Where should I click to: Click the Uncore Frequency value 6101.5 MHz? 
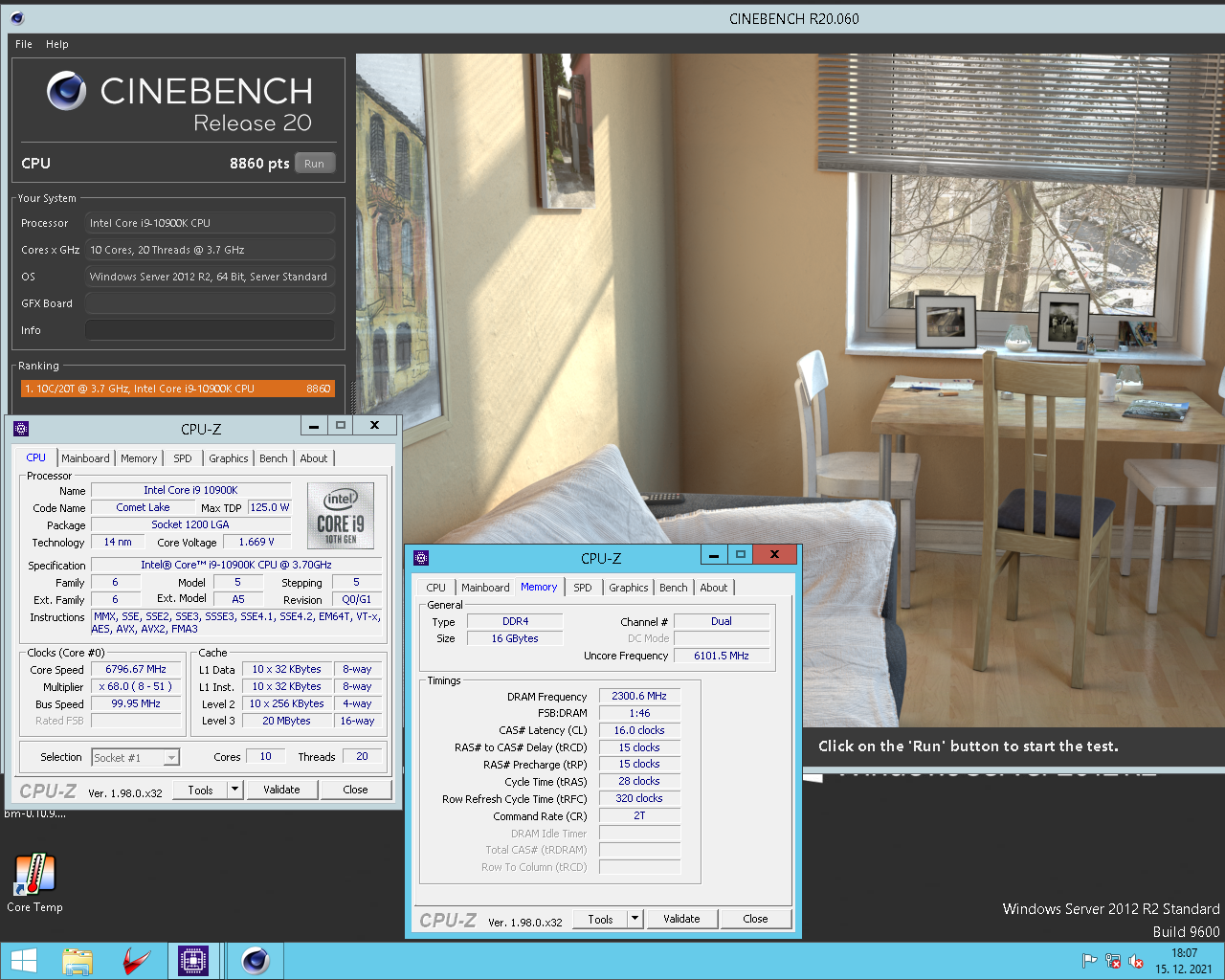(x=722, y=656)
